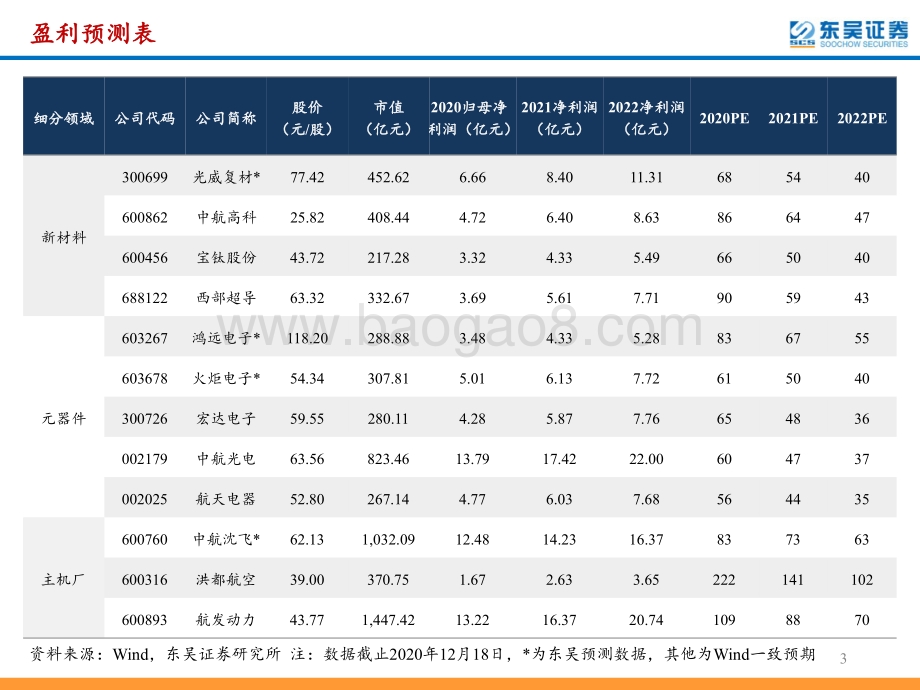
Task: Click the 细分领域 column header
Action: pos(64,119)
